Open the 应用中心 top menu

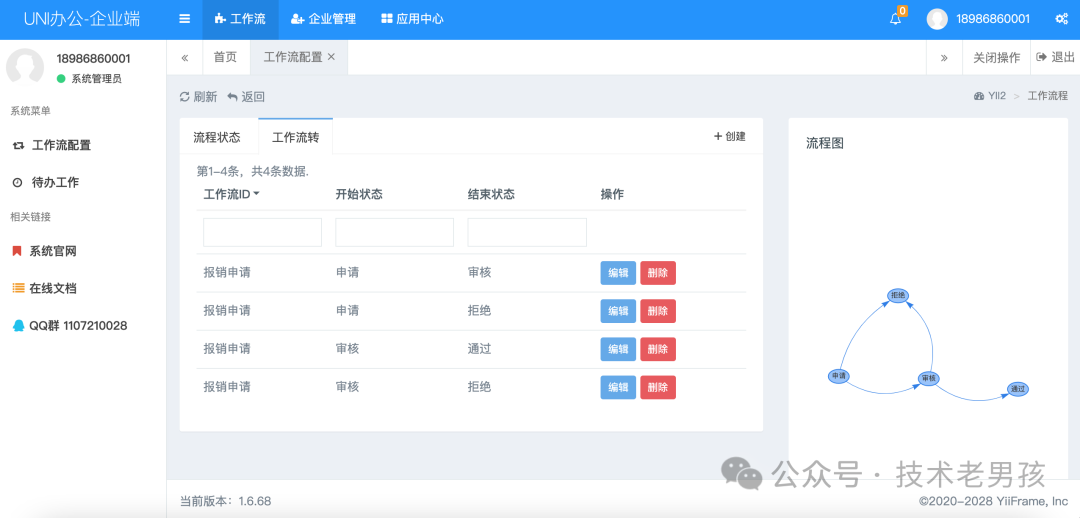coord(412,19)
